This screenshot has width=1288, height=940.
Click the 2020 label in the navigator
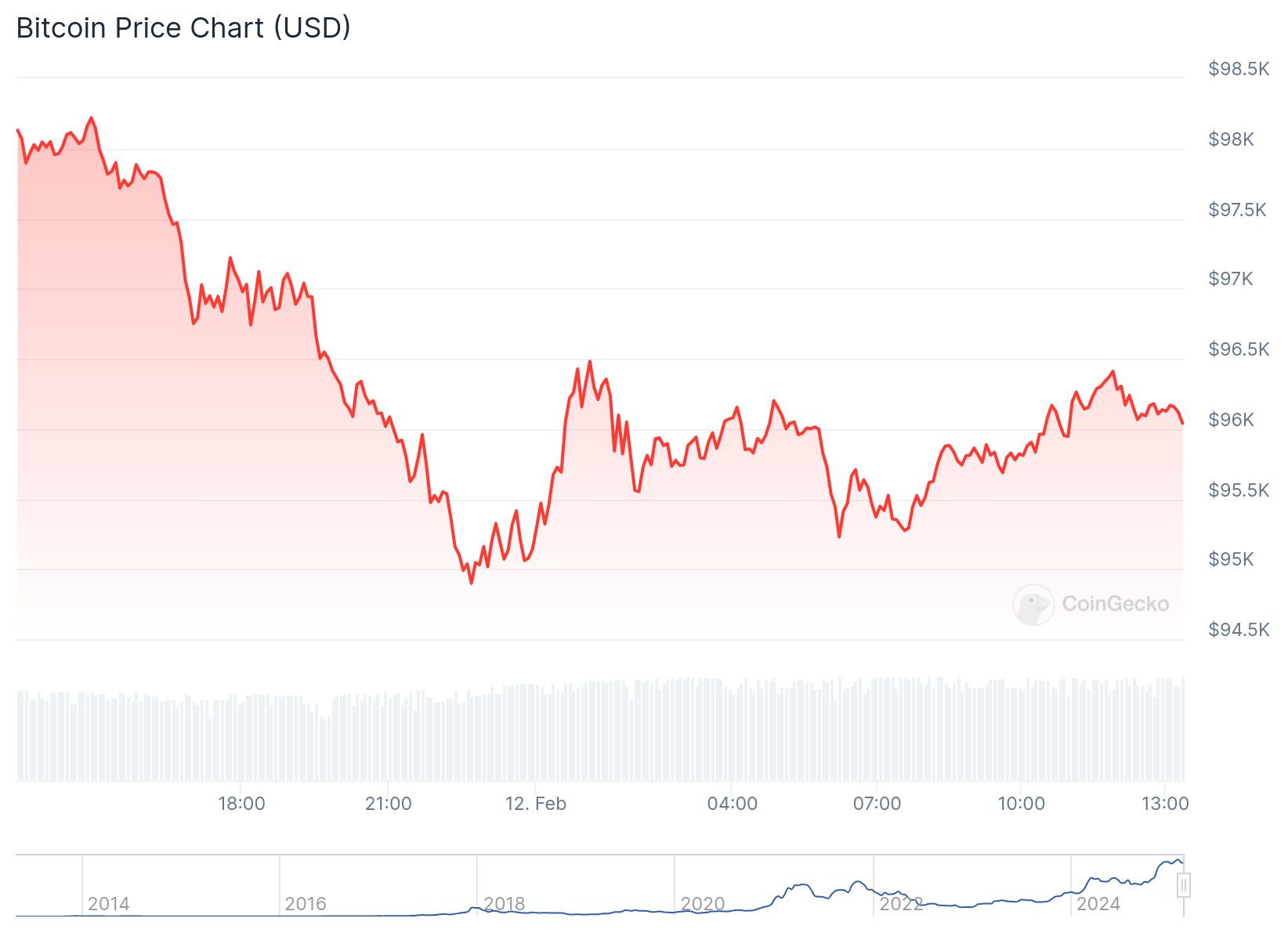point(702,904)
